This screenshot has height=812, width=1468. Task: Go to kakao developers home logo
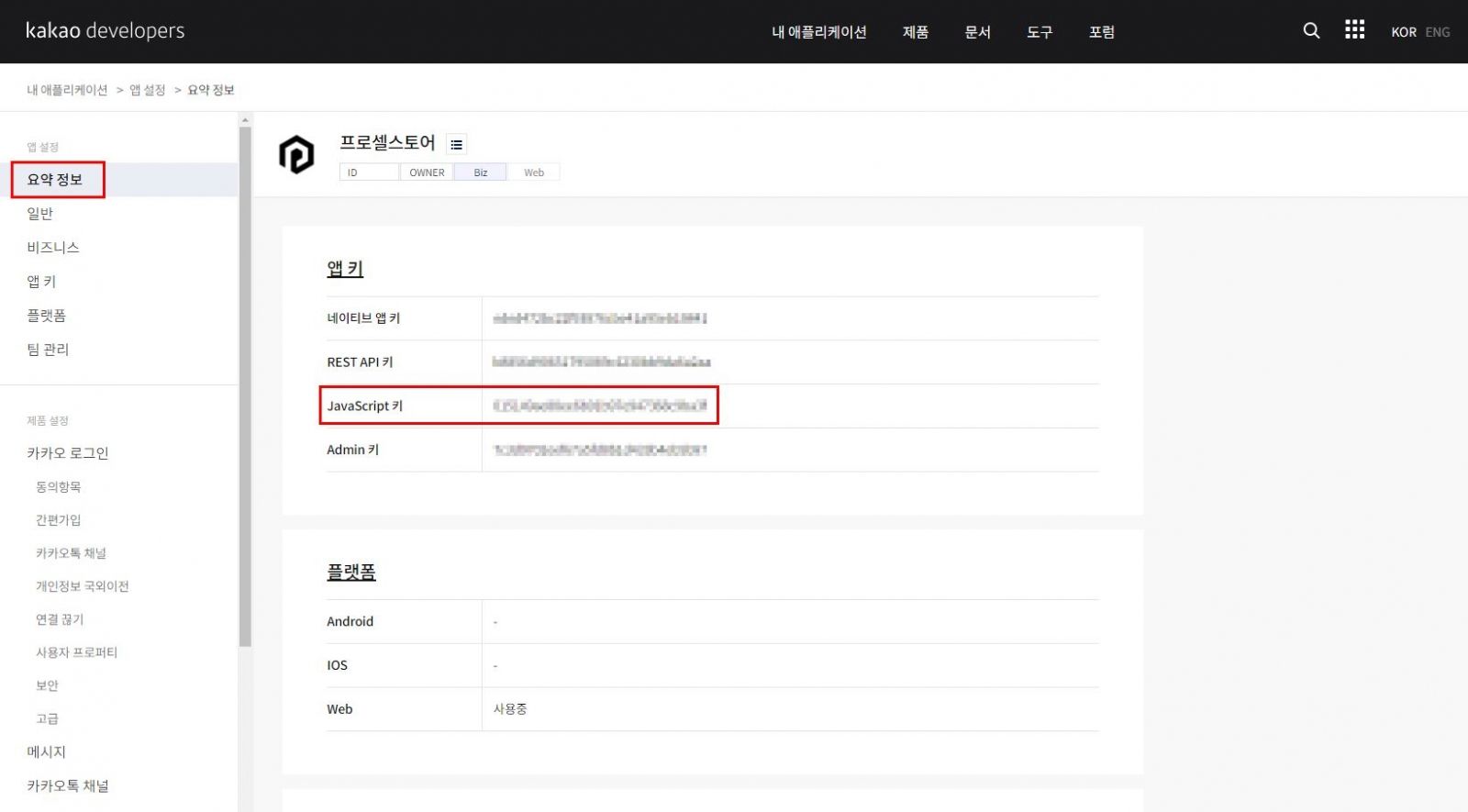coord(106,30)
